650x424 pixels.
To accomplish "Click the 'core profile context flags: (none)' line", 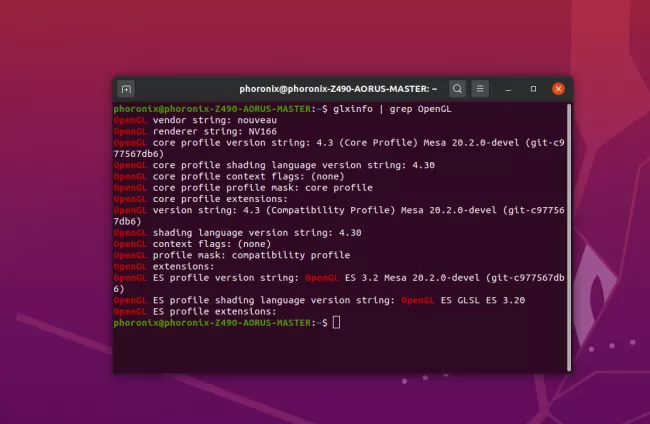I will [229, 176].
